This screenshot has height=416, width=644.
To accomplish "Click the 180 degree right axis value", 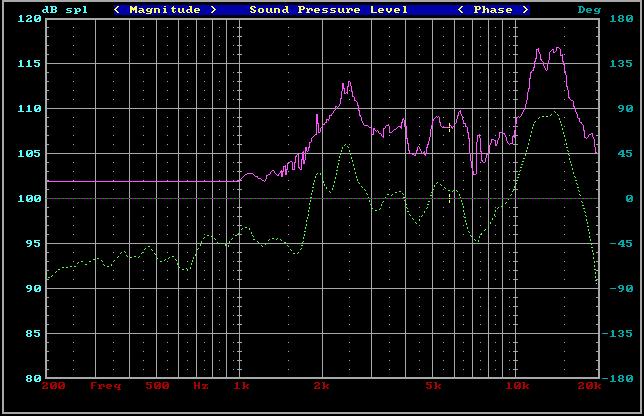I will pyautogui.click(x=621, y=18).
